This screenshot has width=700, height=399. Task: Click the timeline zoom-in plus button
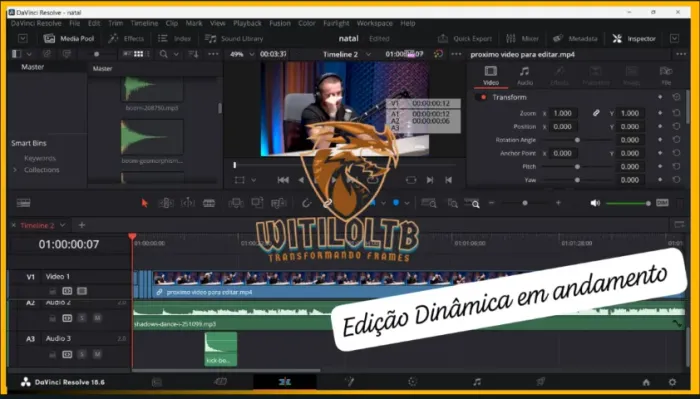558,203
